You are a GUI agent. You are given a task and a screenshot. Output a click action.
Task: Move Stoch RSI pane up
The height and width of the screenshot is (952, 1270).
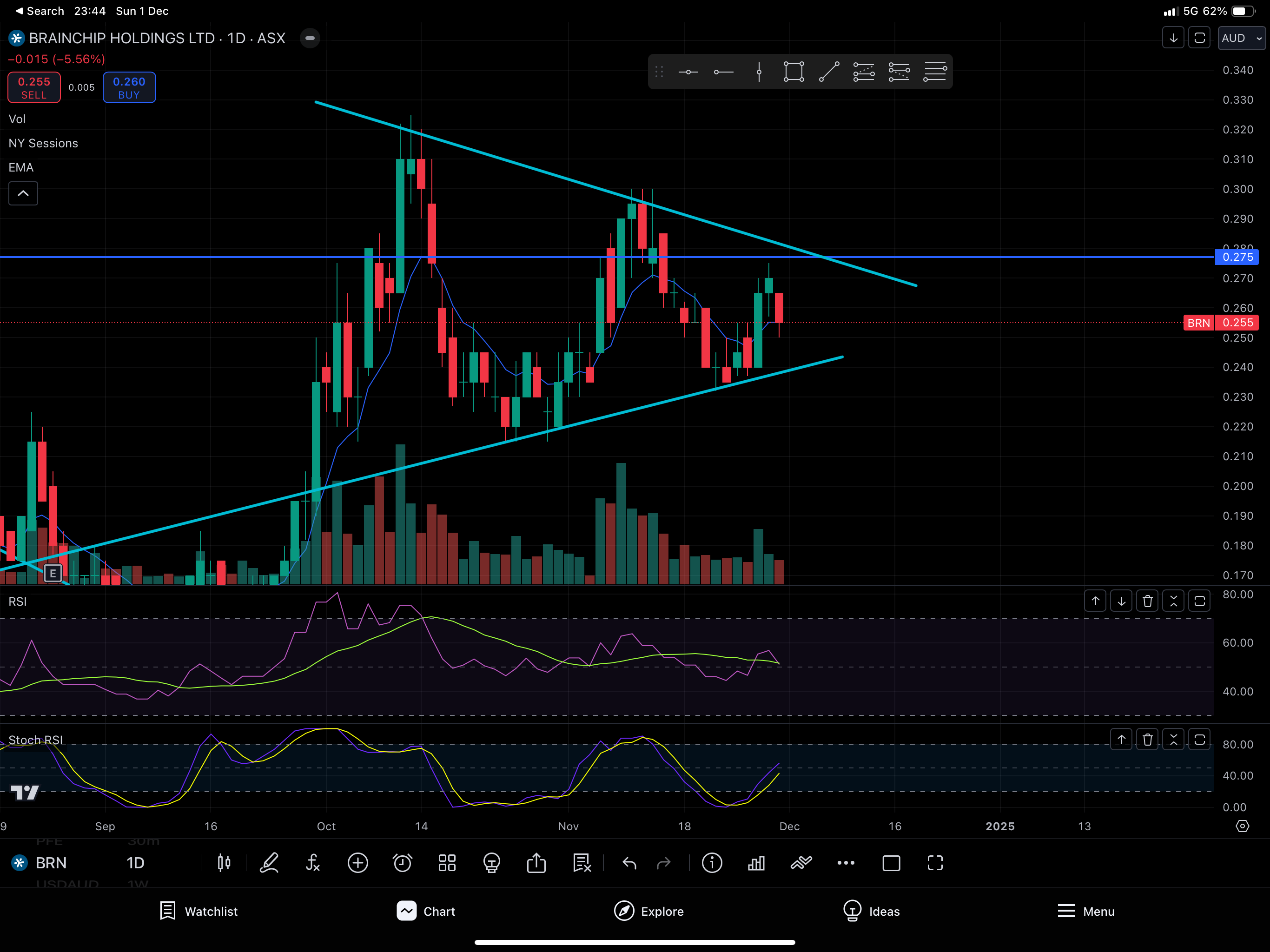tap(1121, 740)
